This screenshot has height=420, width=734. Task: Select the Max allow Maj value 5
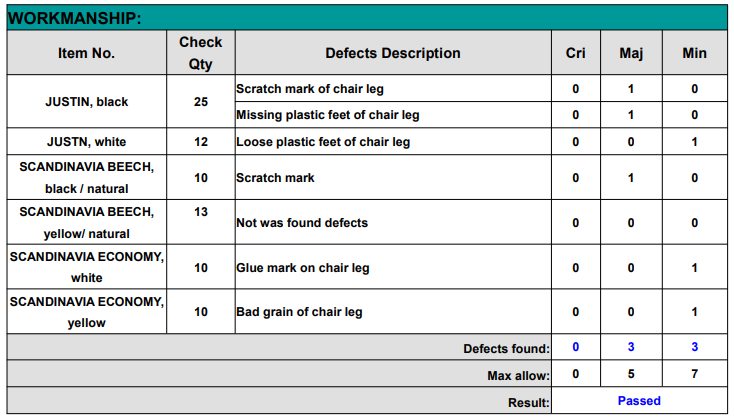631,374
